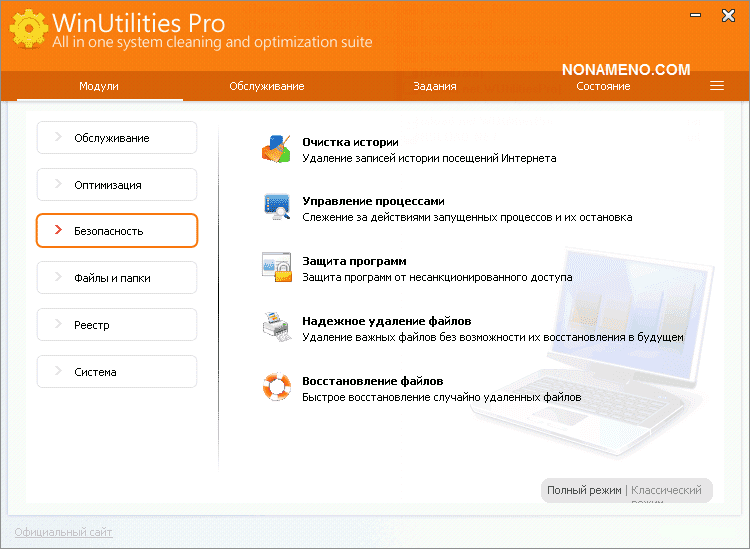Expand the Файлы и папки category

[117, 278]
